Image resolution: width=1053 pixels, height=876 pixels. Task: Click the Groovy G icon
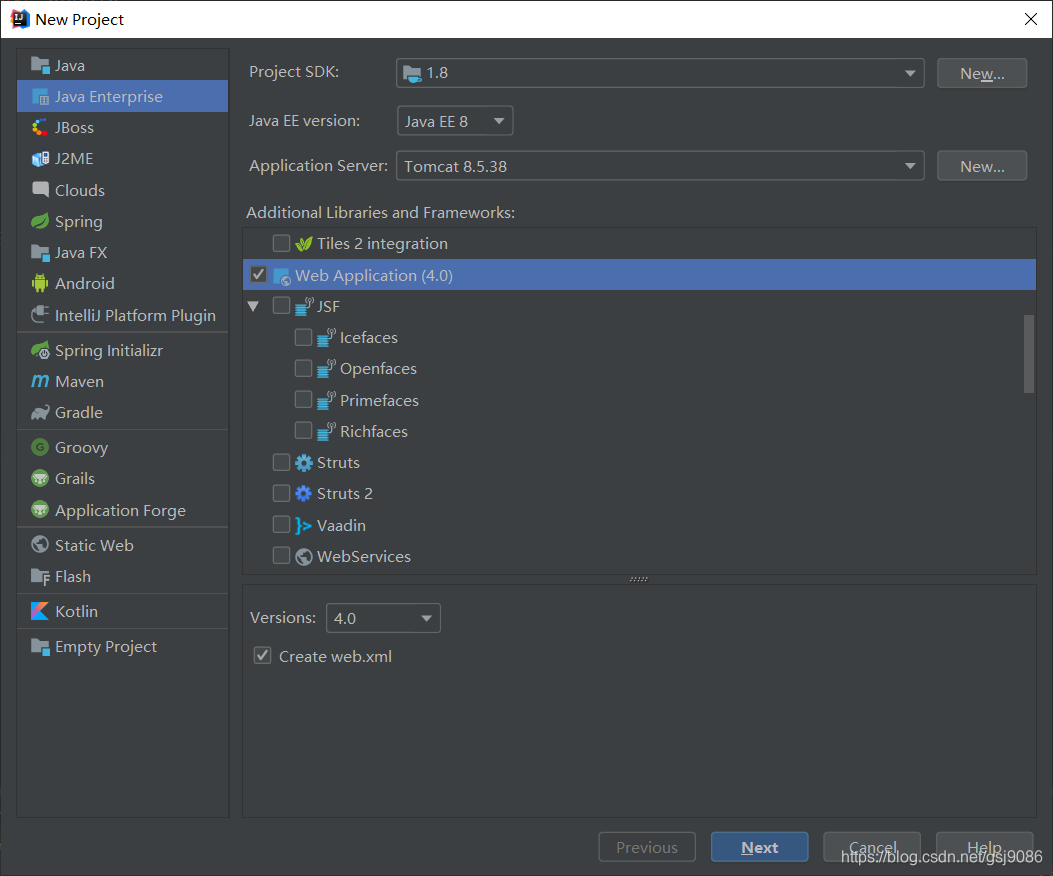40,447
